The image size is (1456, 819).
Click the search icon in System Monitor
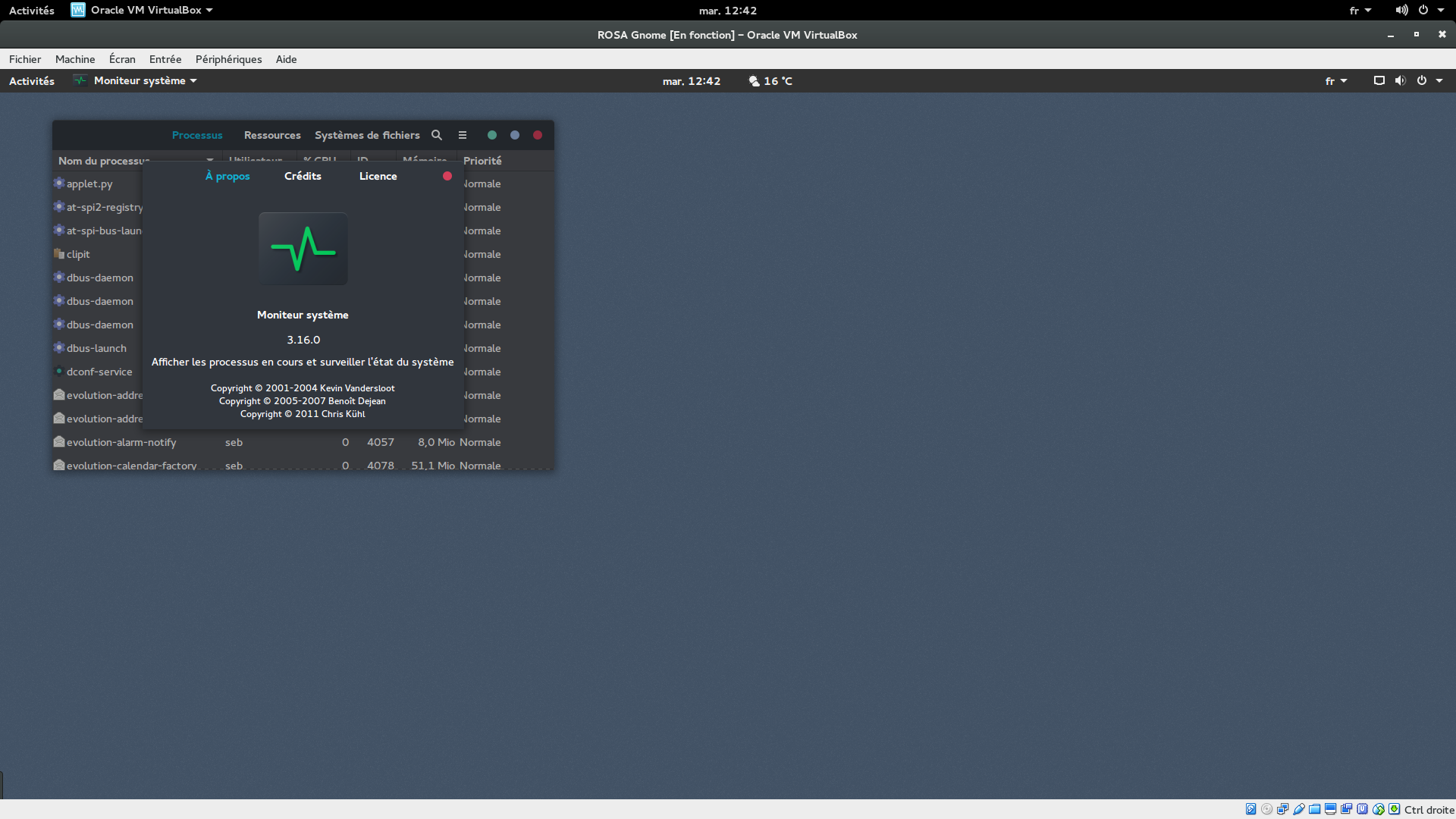point(437,135)
